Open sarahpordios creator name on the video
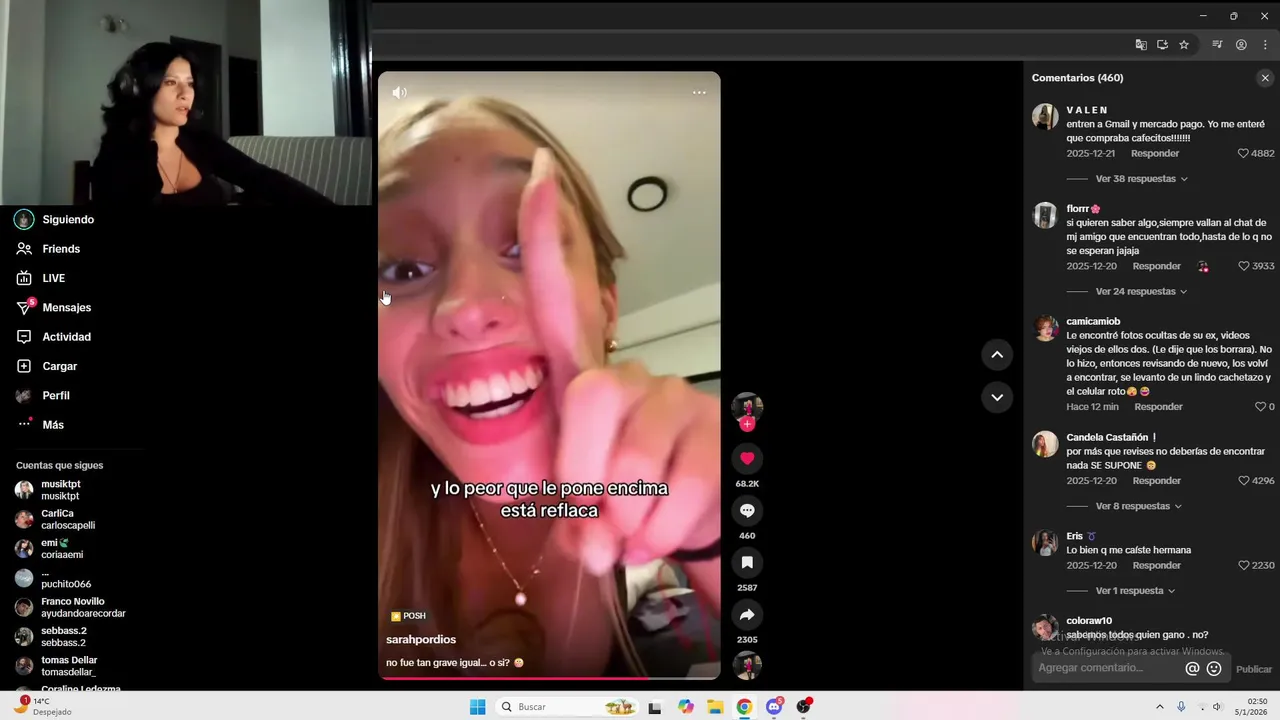This screenshot has width=1280, height=720. (421, 640)
